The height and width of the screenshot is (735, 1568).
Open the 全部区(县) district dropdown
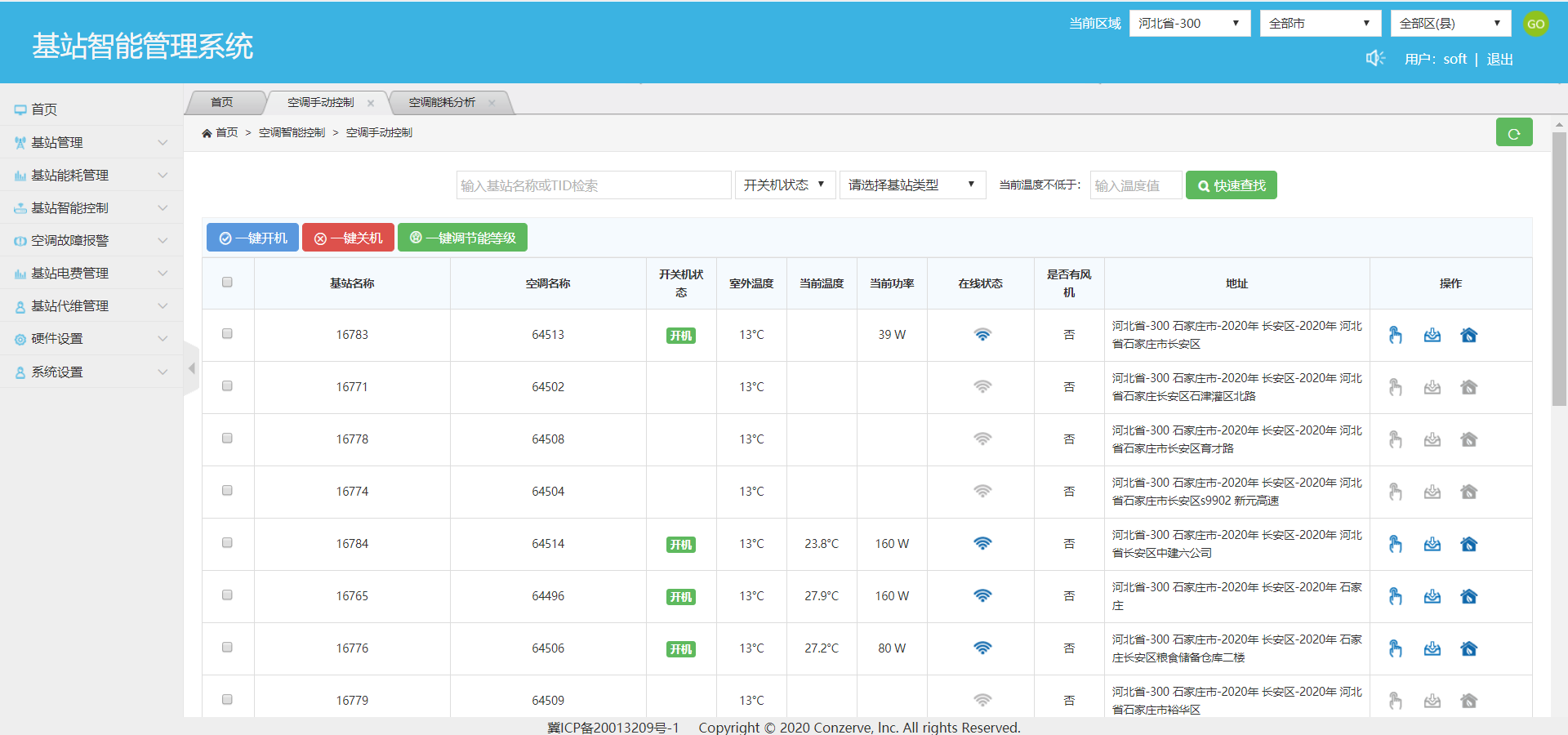pyautogui.click(x=1451, y=24)
